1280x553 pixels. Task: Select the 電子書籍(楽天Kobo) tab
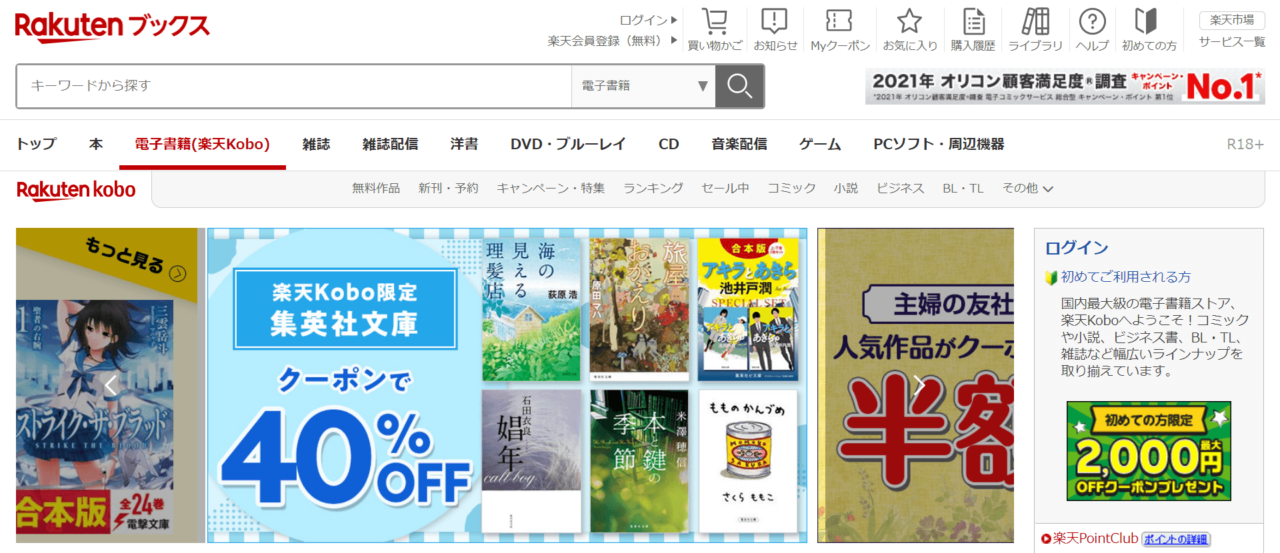point(202,144)
